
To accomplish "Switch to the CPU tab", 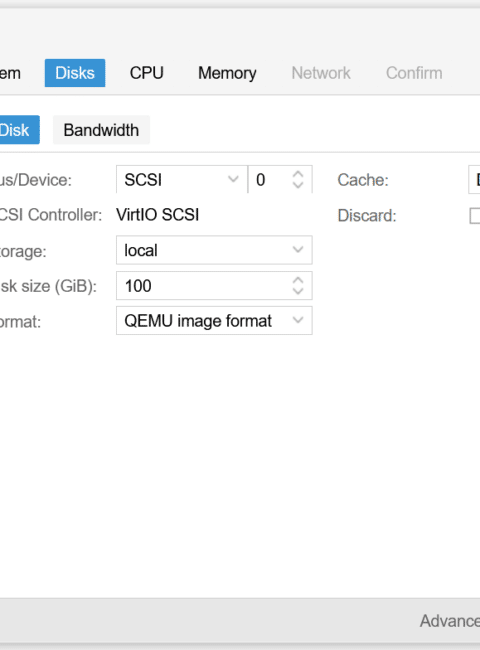I will click(x=146, y=73).
